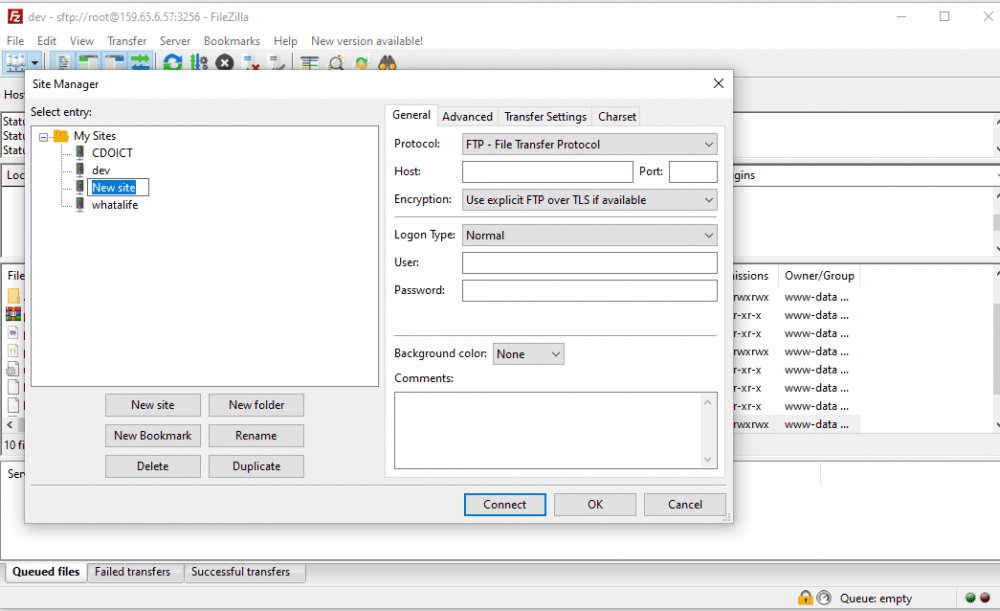Open the Site Manager dropdown arrow in toolbar
This screenshot has height=611, width=1000.
34,63
